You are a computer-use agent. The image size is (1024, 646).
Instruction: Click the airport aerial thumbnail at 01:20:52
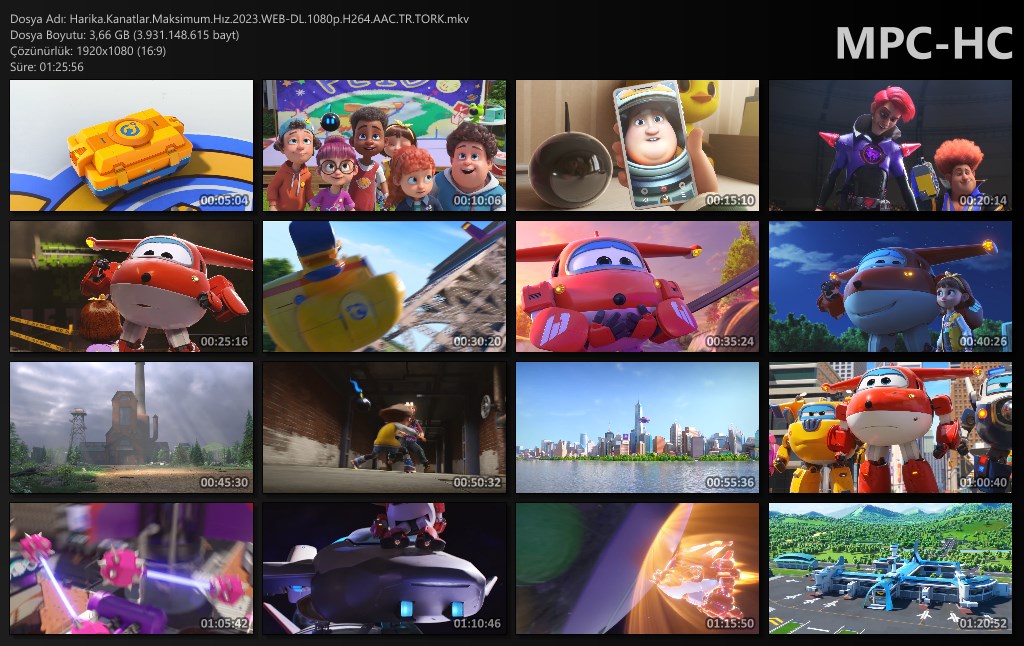(x=890, y=569)
